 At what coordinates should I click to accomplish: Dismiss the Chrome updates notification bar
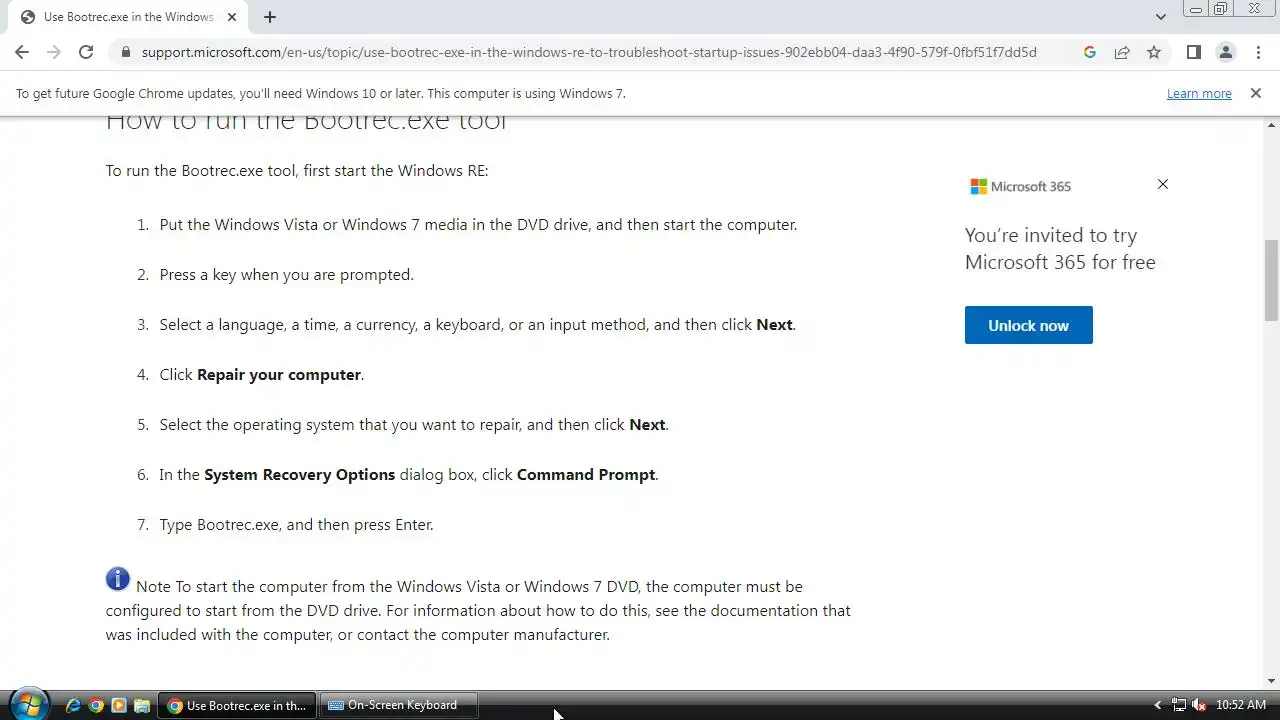(1256, 93)
